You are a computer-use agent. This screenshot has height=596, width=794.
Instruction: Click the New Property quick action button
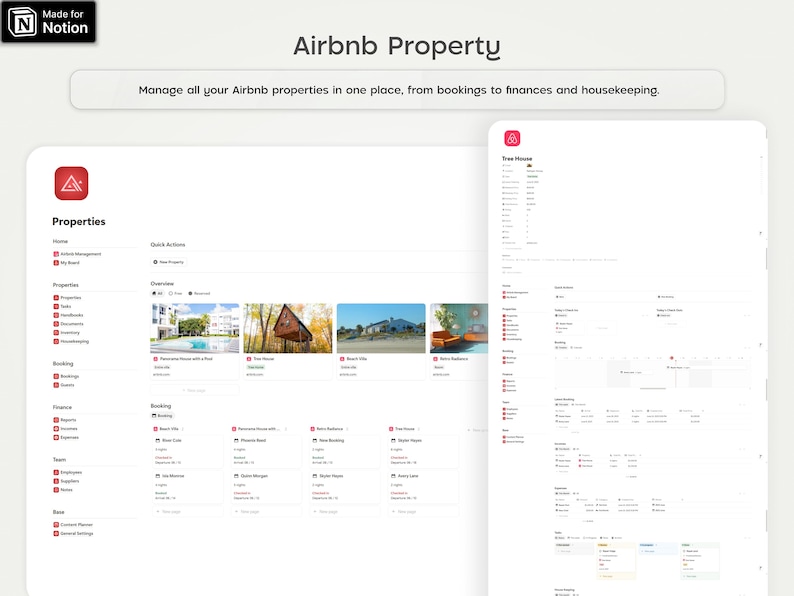pos(169,262)
